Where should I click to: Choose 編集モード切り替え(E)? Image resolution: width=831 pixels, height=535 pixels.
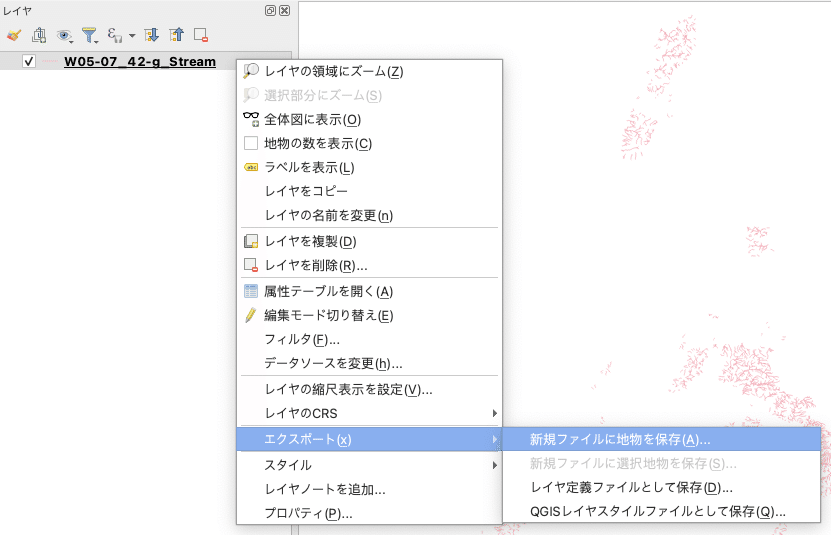(369, 315)
